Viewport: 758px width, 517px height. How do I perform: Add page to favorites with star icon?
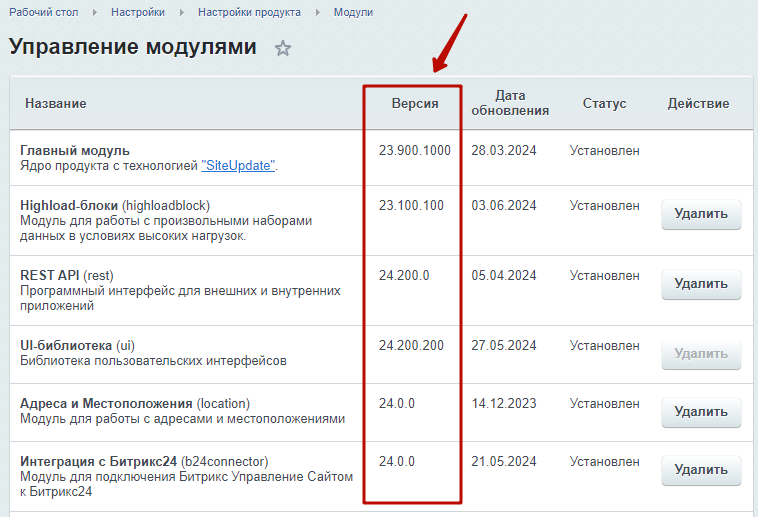tap(283, 48)
